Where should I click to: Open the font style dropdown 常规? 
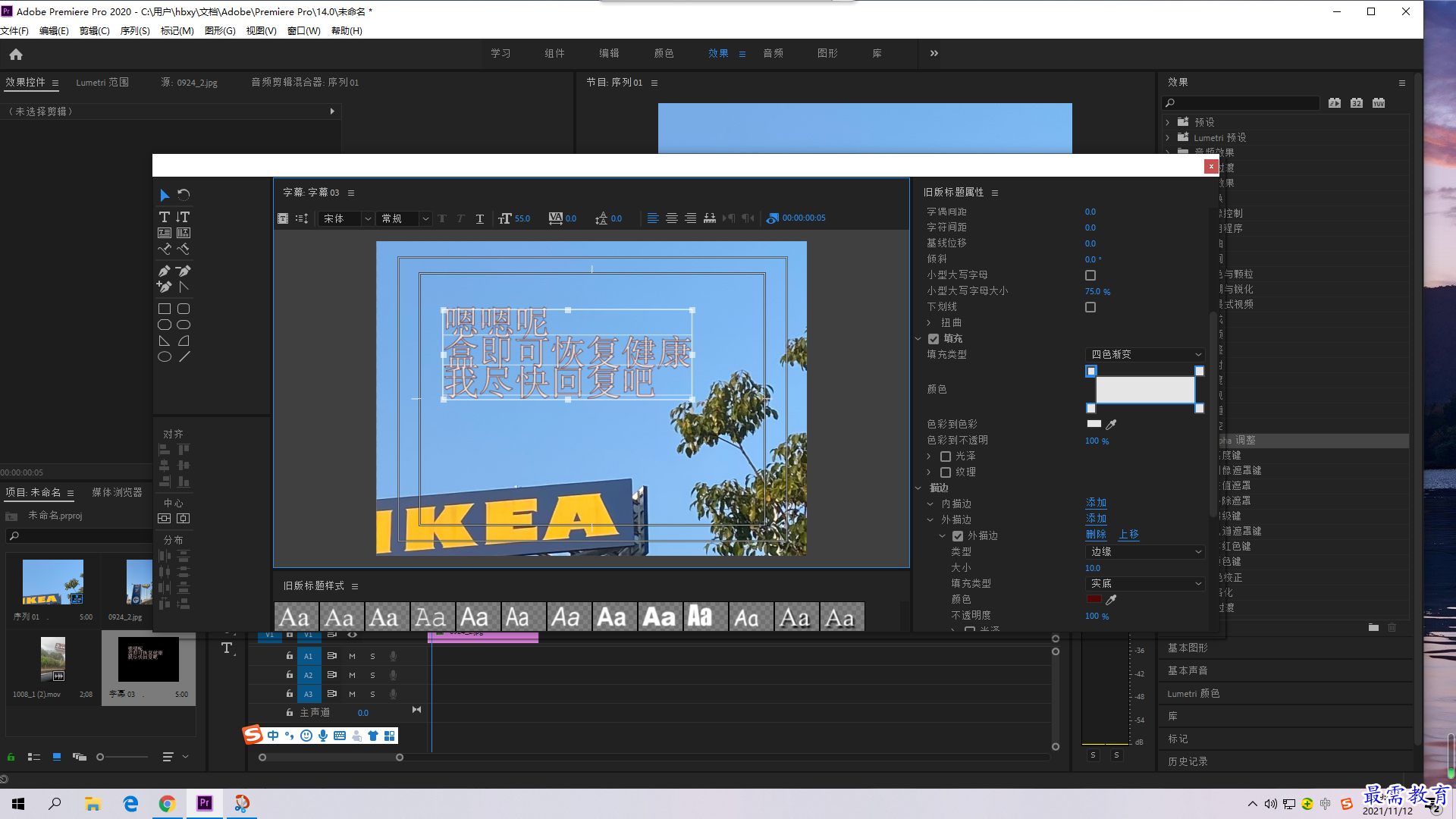[404, 218]
